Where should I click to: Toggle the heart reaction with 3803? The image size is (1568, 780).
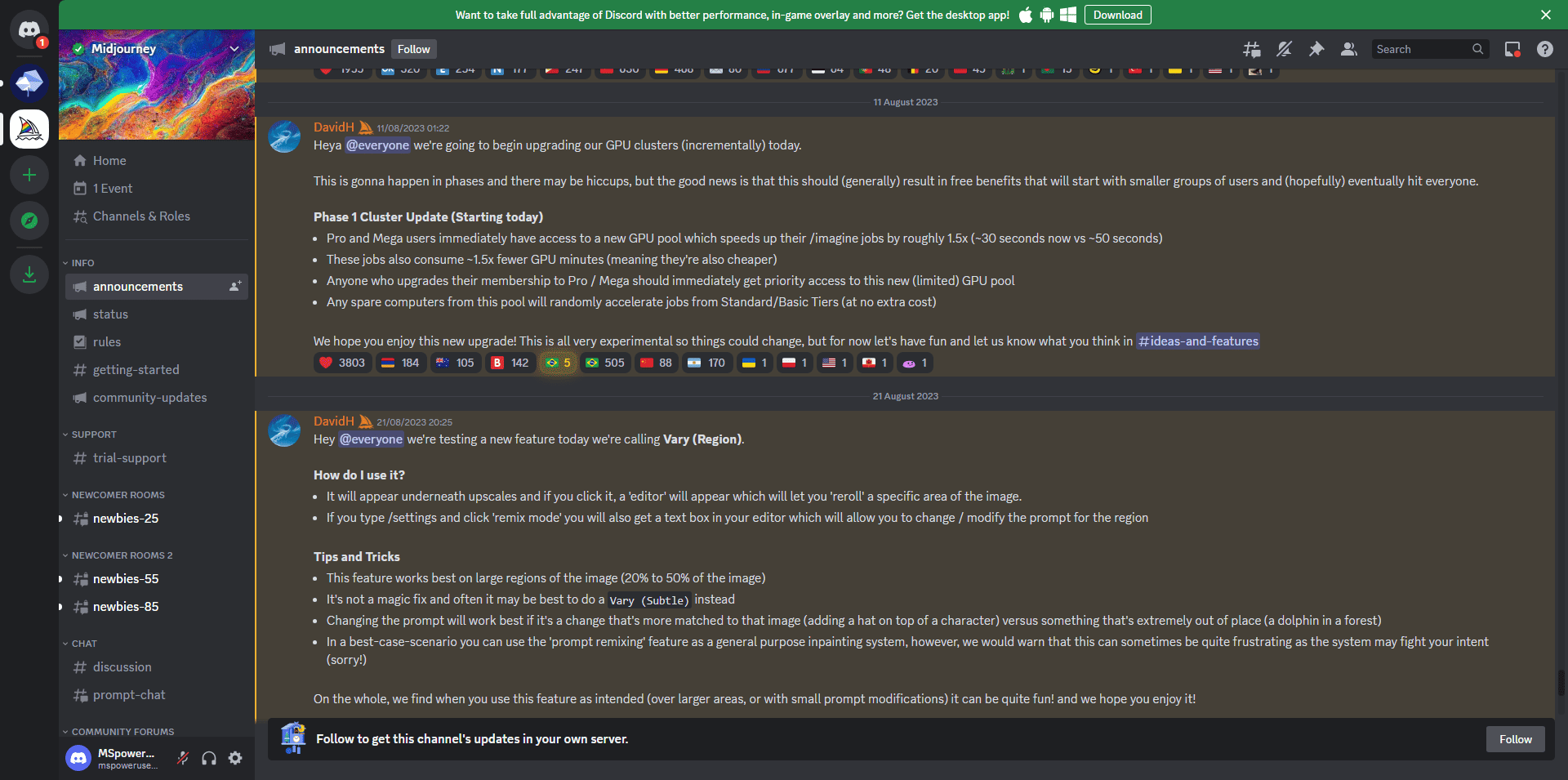[x=343, y=363]
